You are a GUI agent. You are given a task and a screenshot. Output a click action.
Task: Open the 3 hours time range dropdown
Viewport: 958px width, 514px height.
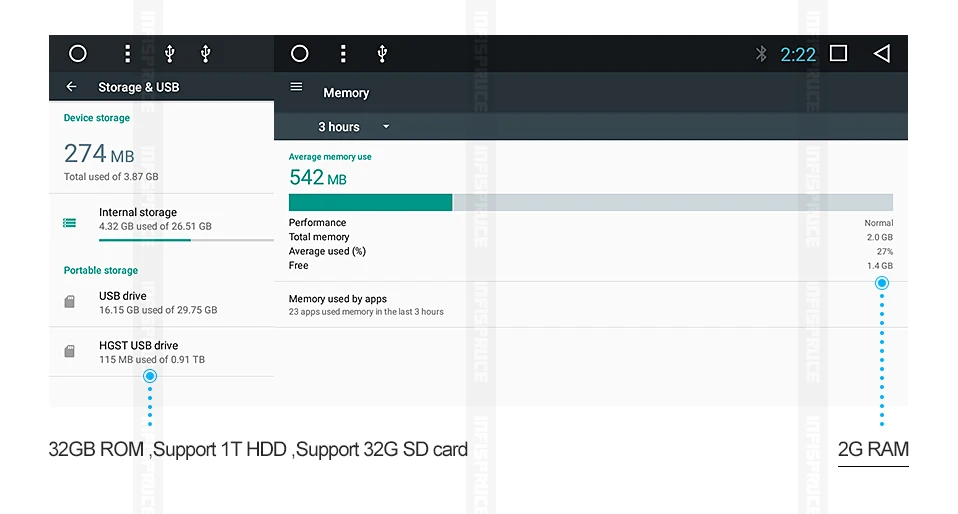pos(353,127)
